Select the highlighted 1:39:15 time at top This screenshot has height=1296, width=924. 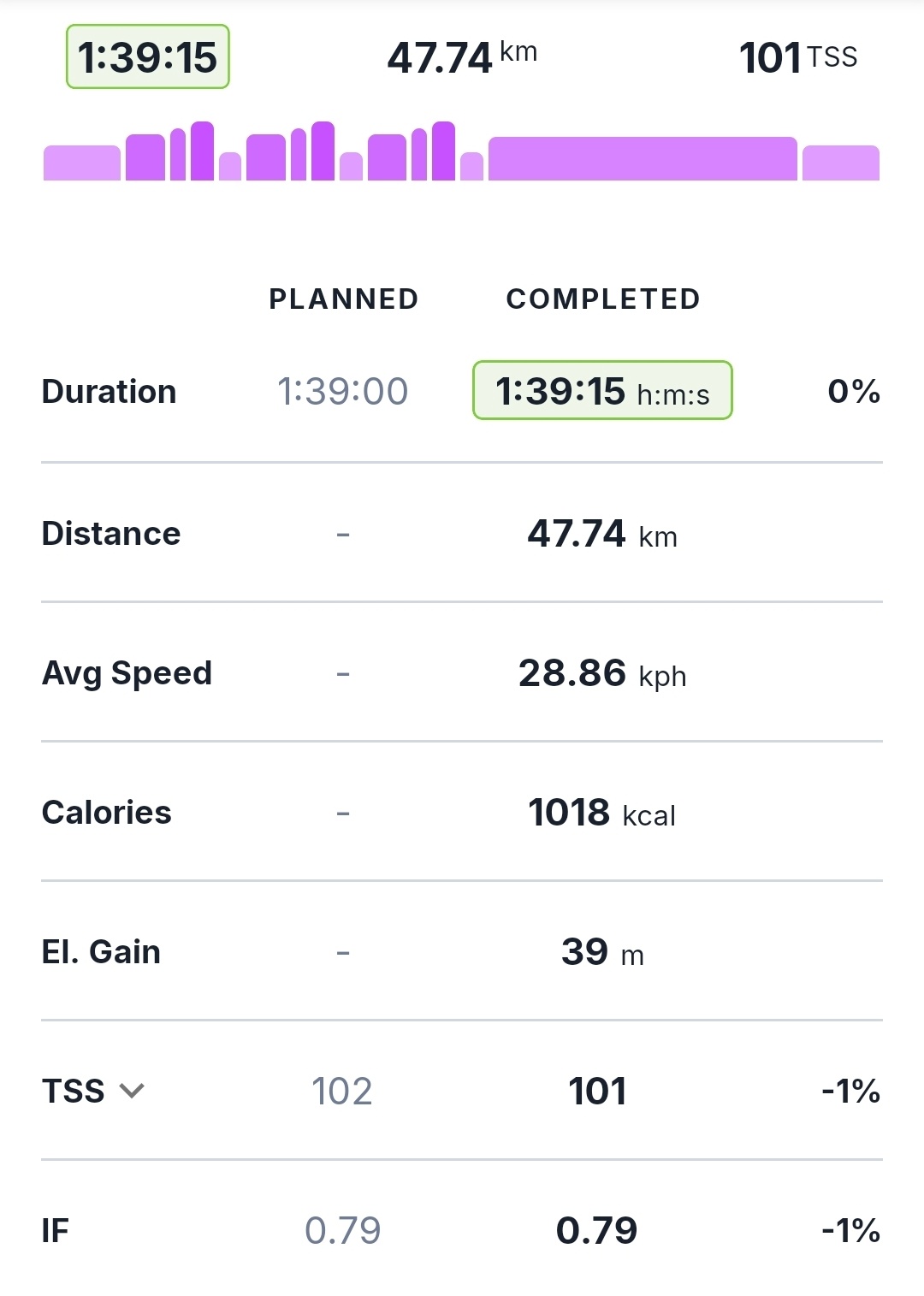pos(148,57)
